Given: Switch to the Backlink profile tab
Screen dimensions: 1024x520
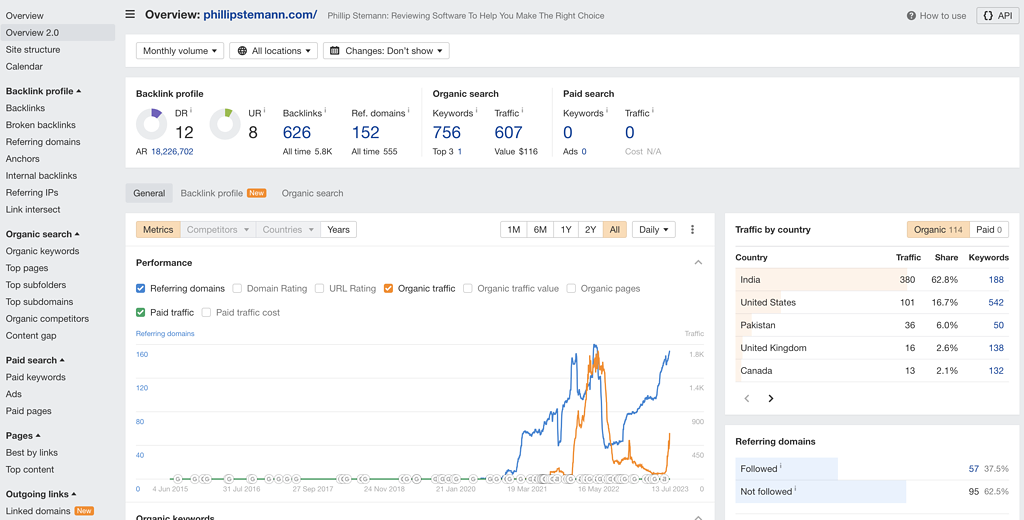Looking at the screenshot, I should [223, 193].
